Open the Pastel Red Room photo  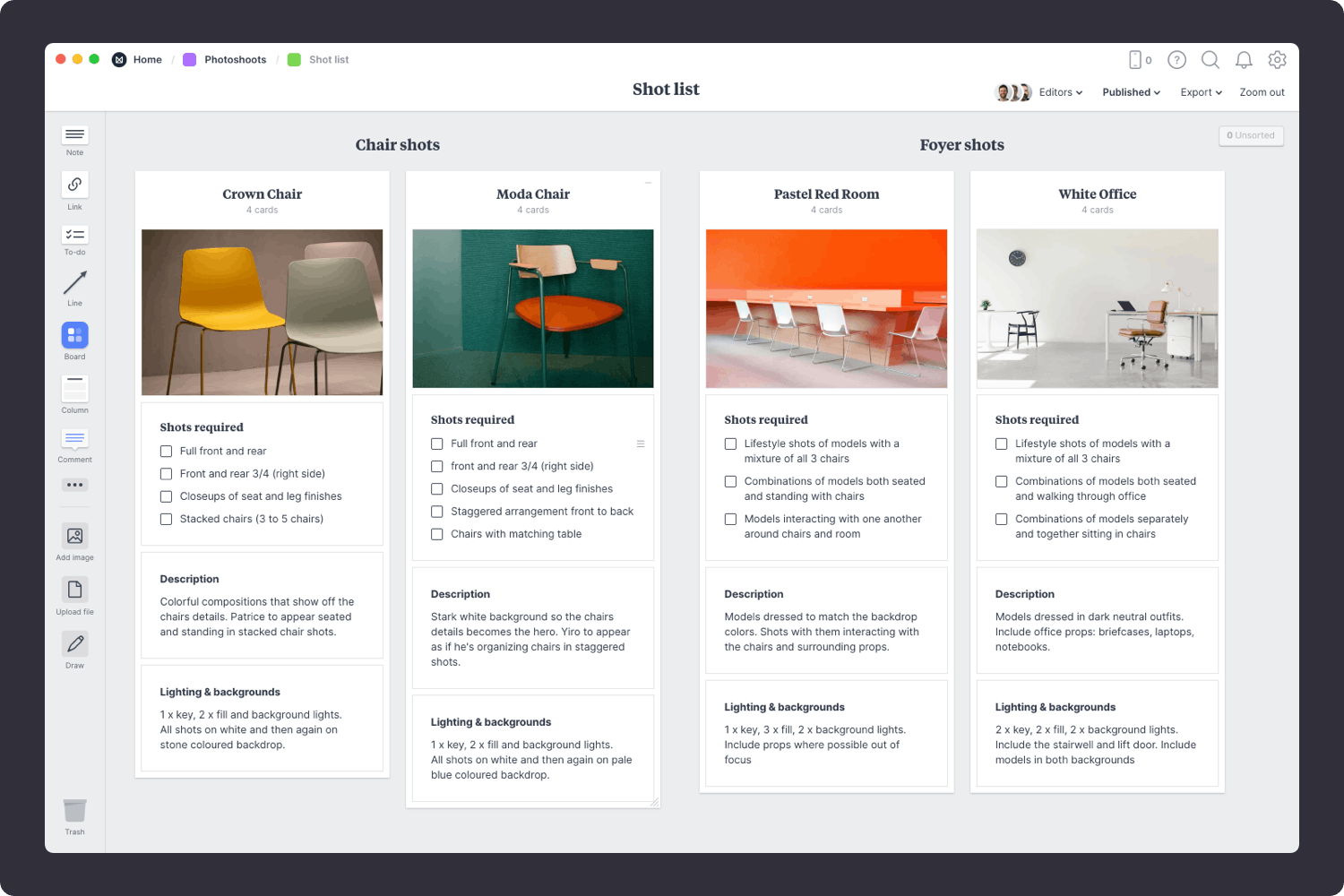(x=826, y=308)
